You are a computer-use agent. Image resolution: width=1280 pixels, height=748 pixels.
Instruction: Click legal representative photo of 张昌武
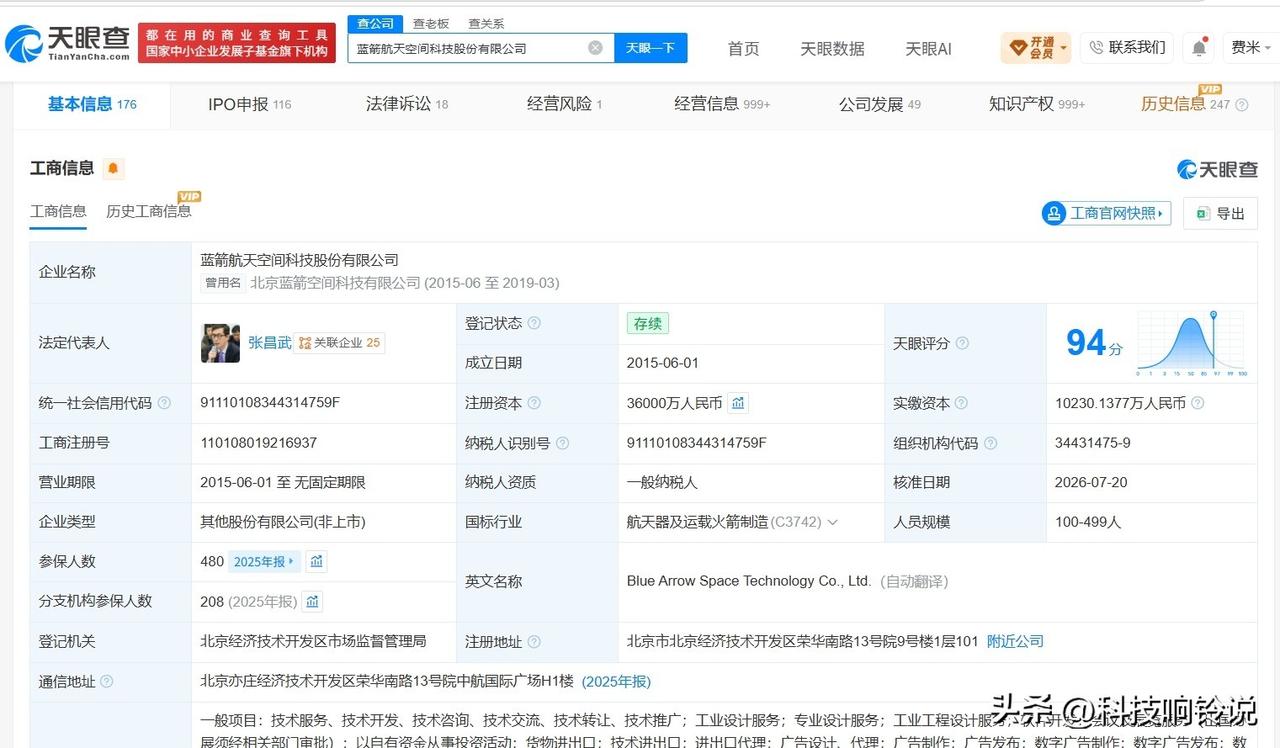coord(220,343)
